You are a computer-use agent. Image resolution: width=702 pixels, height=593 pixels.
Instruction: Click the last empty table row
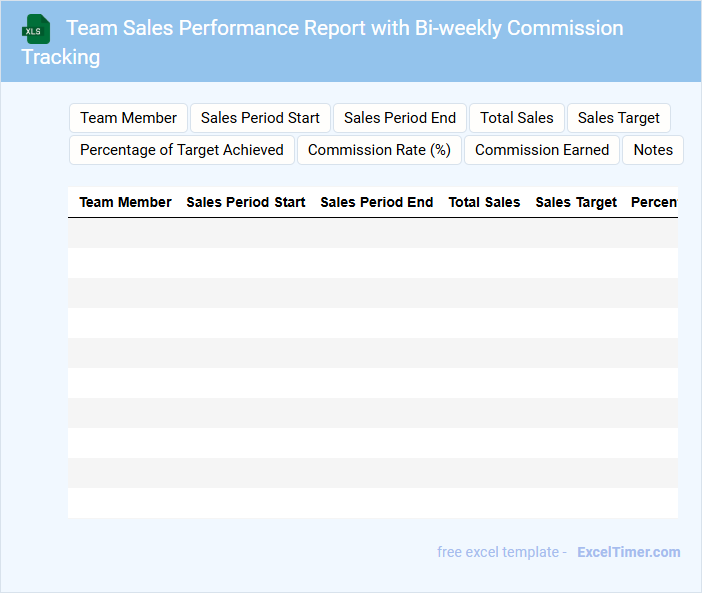(x=372, y=503)
